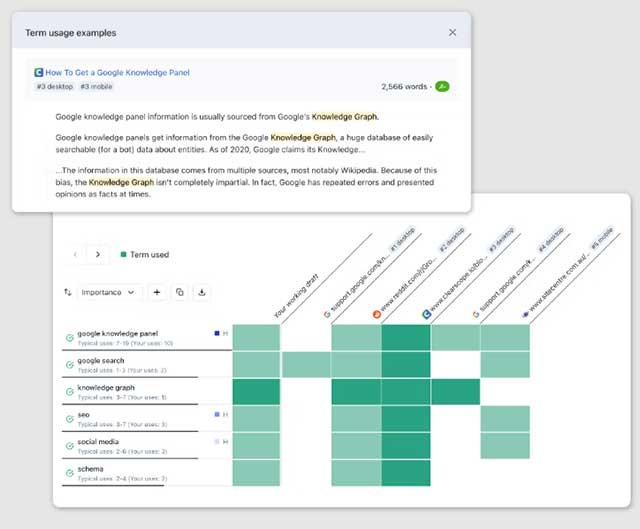The width and height of the screenshot is (640, 529).
Task: Go to the next page arrow
Action: (x=97, y=255)
